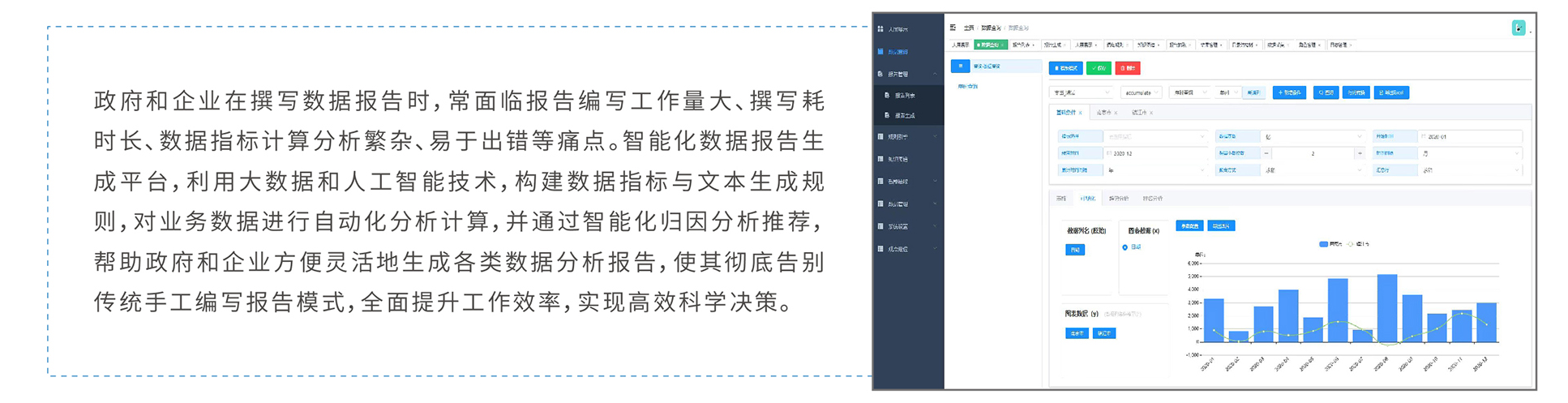Click the blue add condition plus button
The width and height of the screenshot is (1568, 403).
point(1289,92)
